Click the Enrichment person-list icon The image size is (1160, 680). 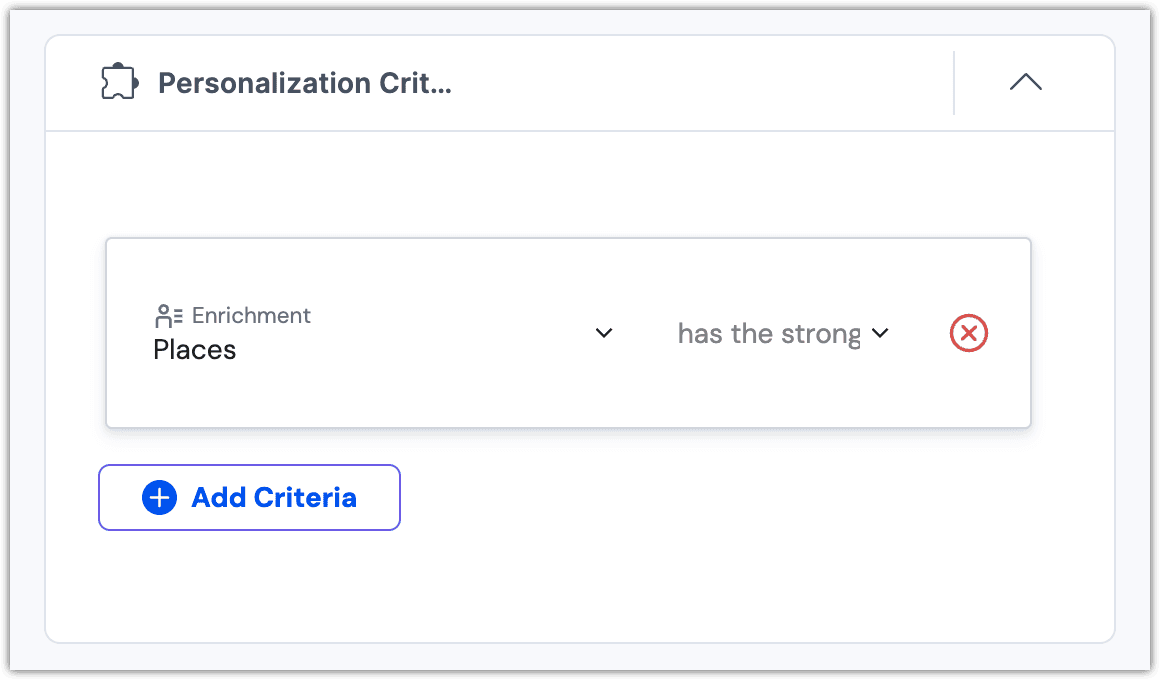pos(168,316)
